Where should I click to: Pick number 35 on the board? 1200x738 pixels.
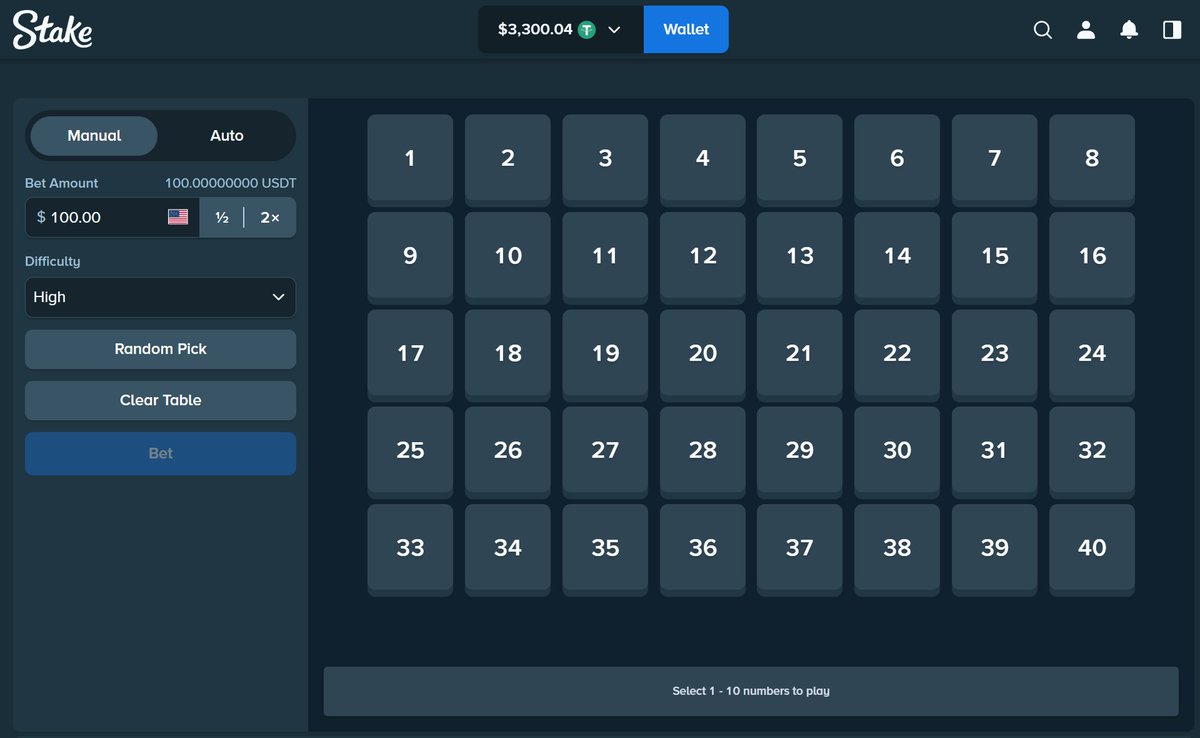(x=605, y=550)
